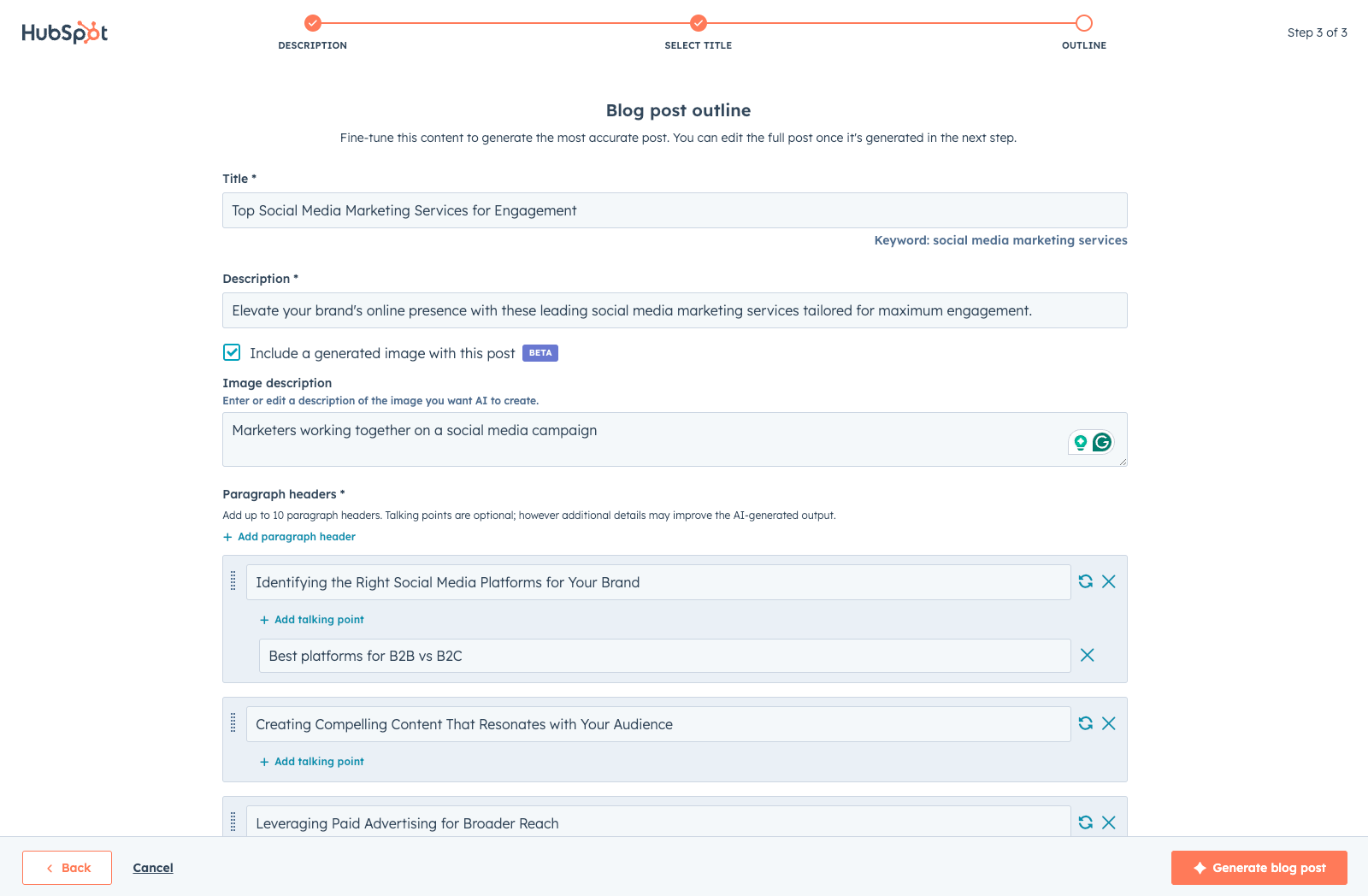This screenshot has height=896, width=1368.
Task: Click Add paragraph header link
Action: tap(290, 537)
